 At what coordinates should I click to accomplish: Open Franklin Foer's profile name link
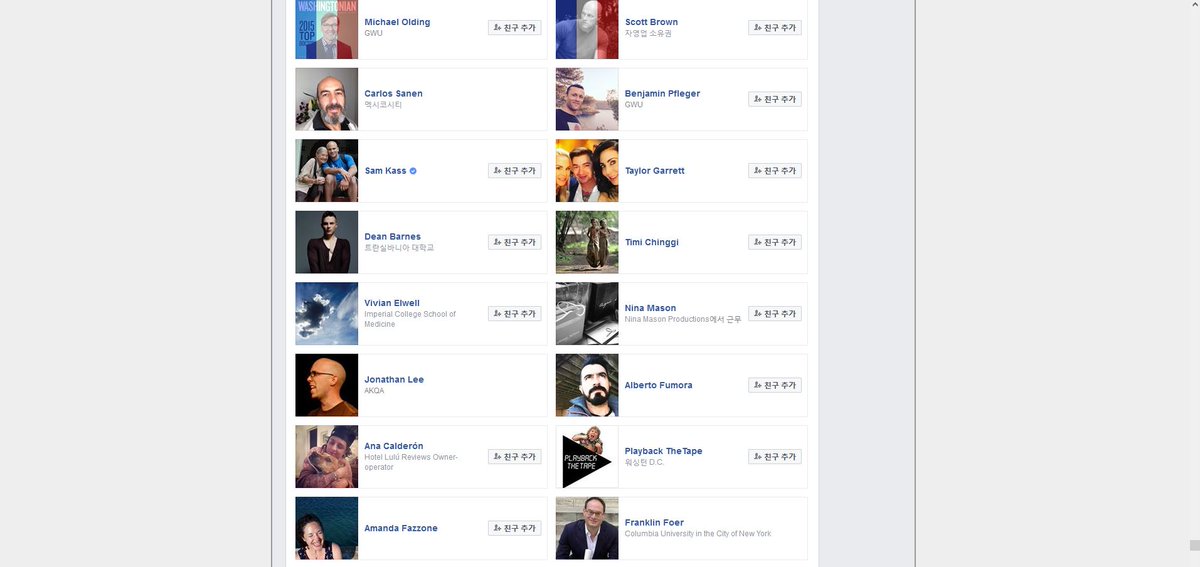[x=654, y=522]
